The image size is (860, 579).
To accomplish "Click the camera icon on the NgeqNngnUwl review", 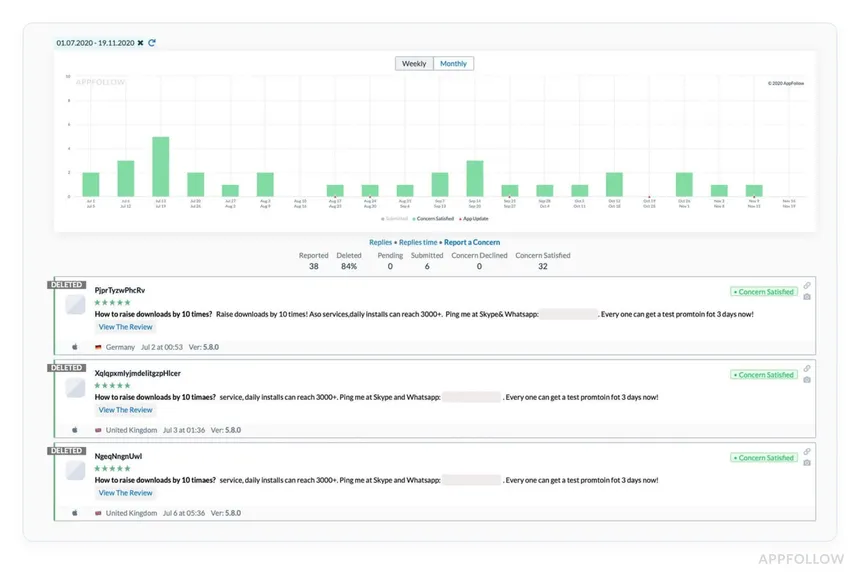I will click(807, 463).
